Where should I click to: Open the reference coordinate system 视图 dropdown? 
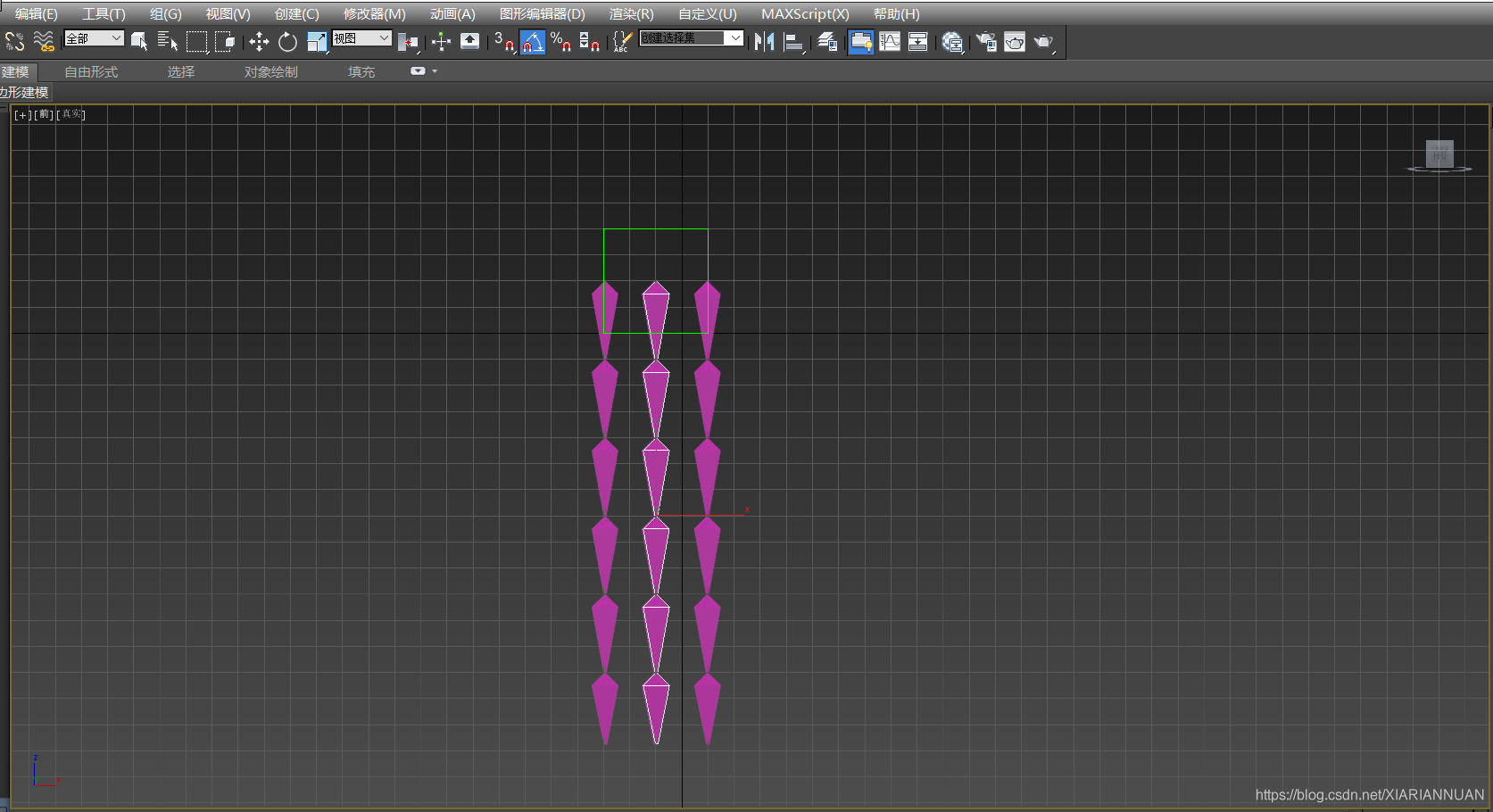click(362, 38)
